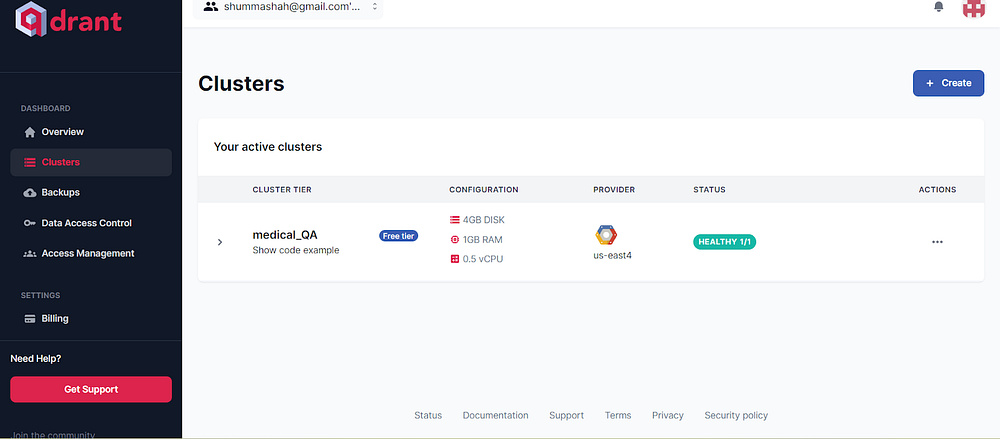The height and width of the screenshot is (439, 1000).
Task: Open the cluster actions three-dot menu
Action: (x=937, y=242)
